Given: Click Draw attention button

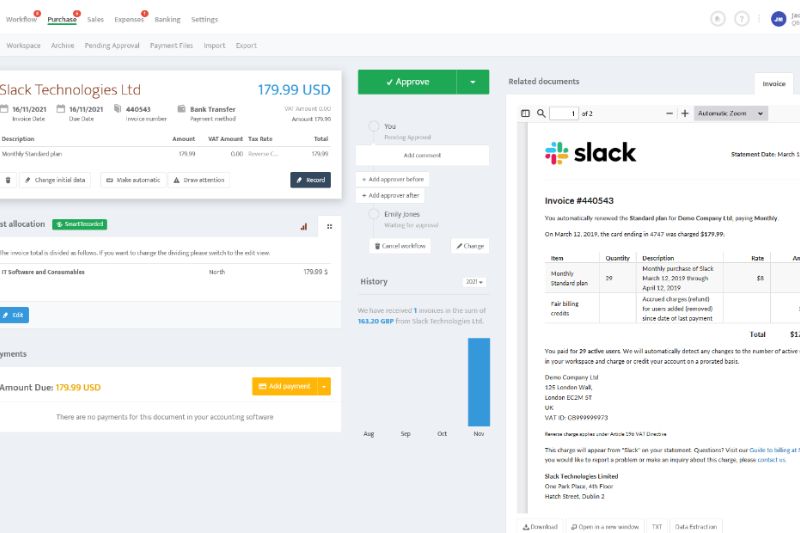Looking at the screenshot, I should click(199, 180).
